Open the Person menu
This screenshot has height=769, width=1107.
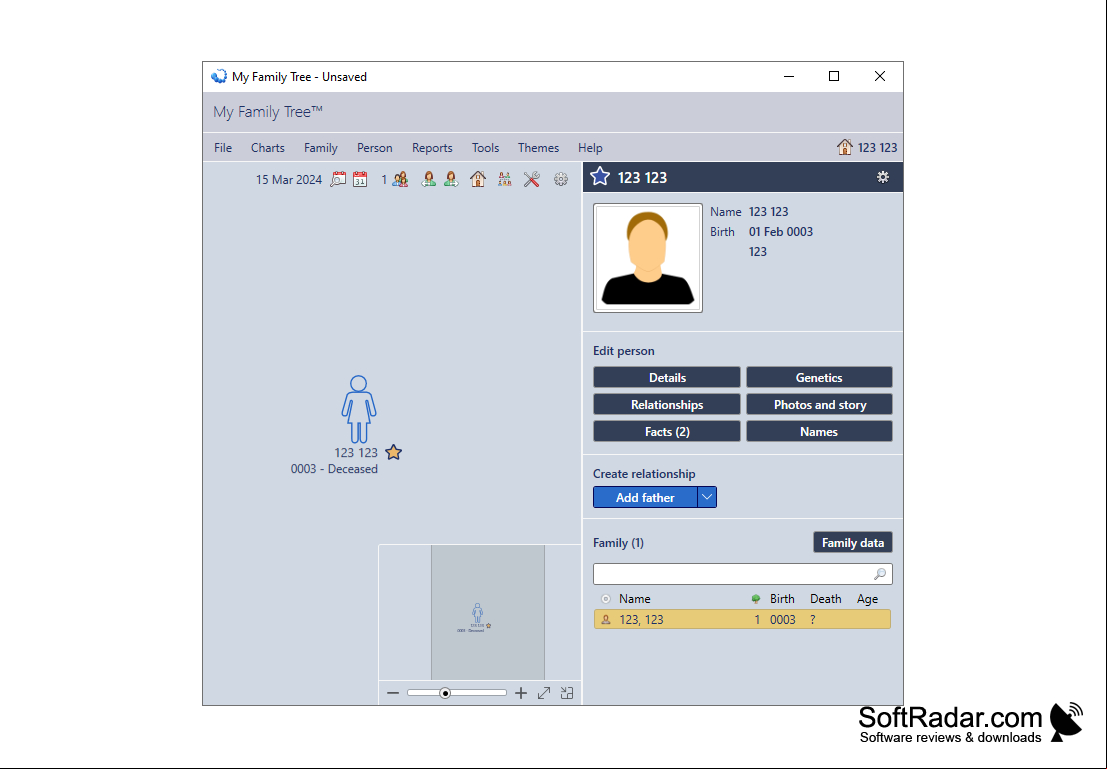pyautogui.click(x=374, y=148)
